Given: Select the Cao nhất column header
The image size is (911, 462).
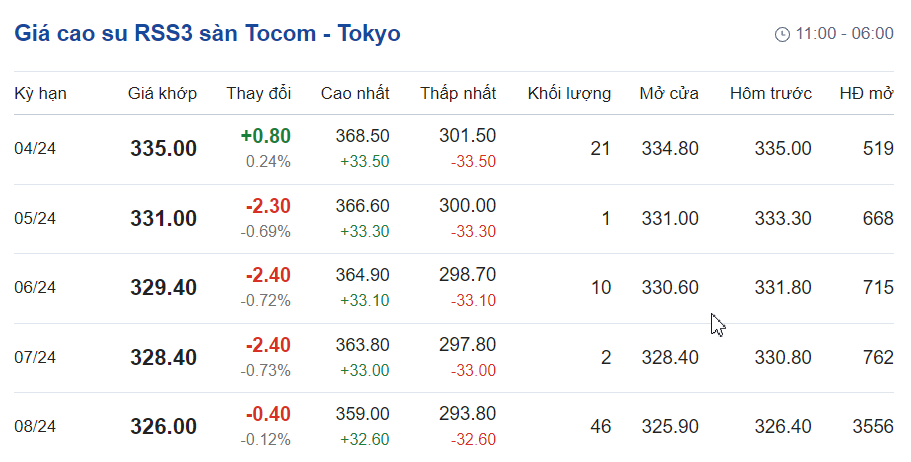Looking at the screenshot, I should (x=355, y=94).
